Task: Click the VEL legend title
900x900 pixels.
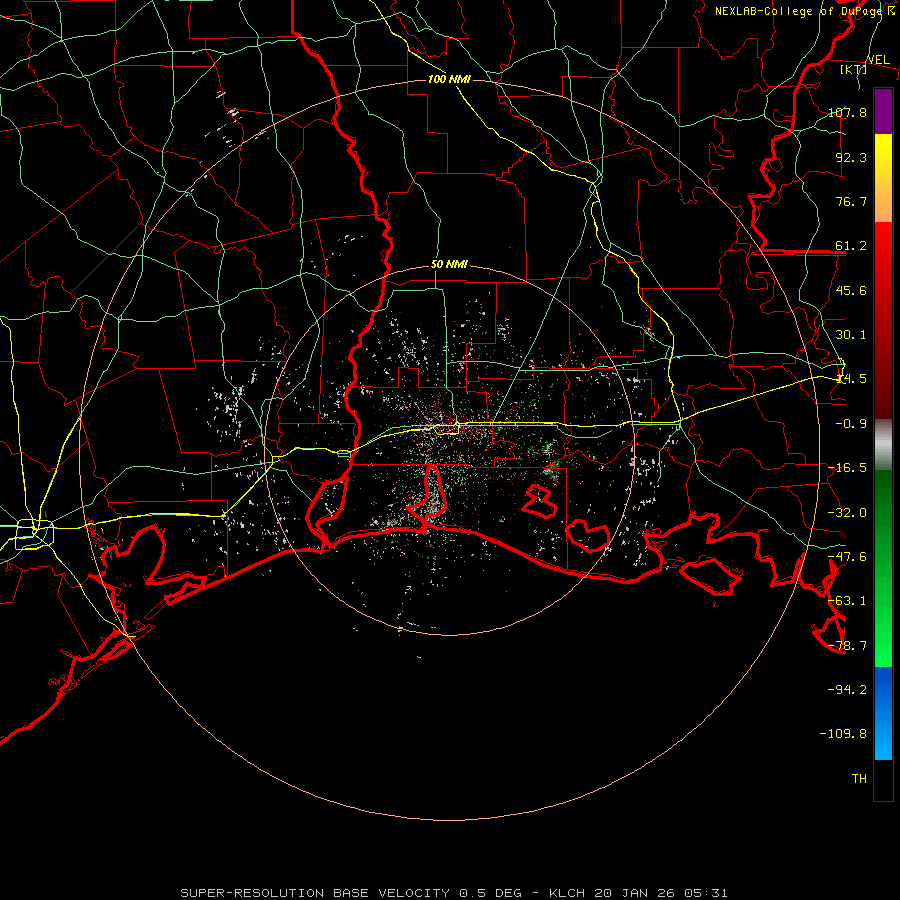Action: (x=878, y=60)
